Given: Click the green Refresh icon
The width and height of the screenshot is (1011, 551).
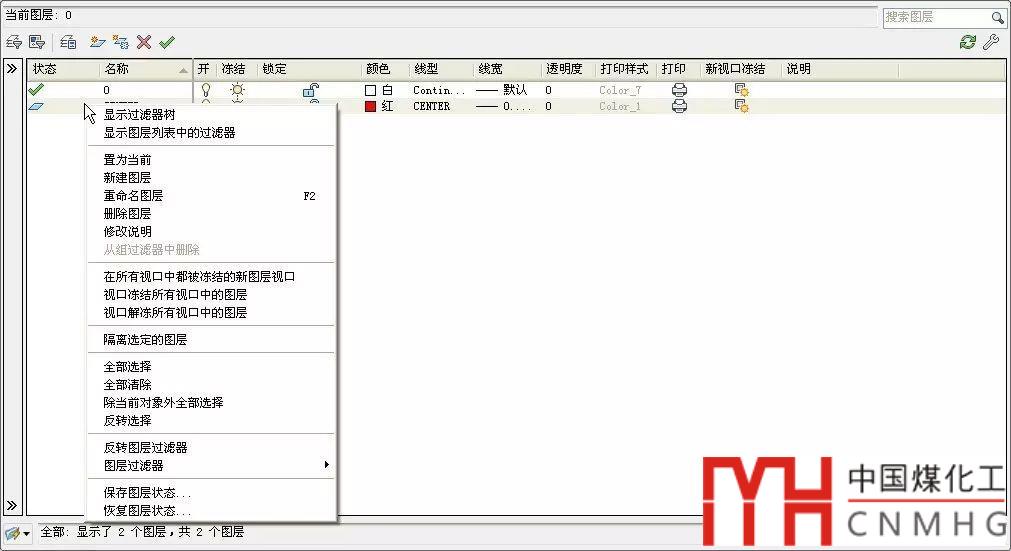Looking at the screenshot, I should click(x=968, y=43).
